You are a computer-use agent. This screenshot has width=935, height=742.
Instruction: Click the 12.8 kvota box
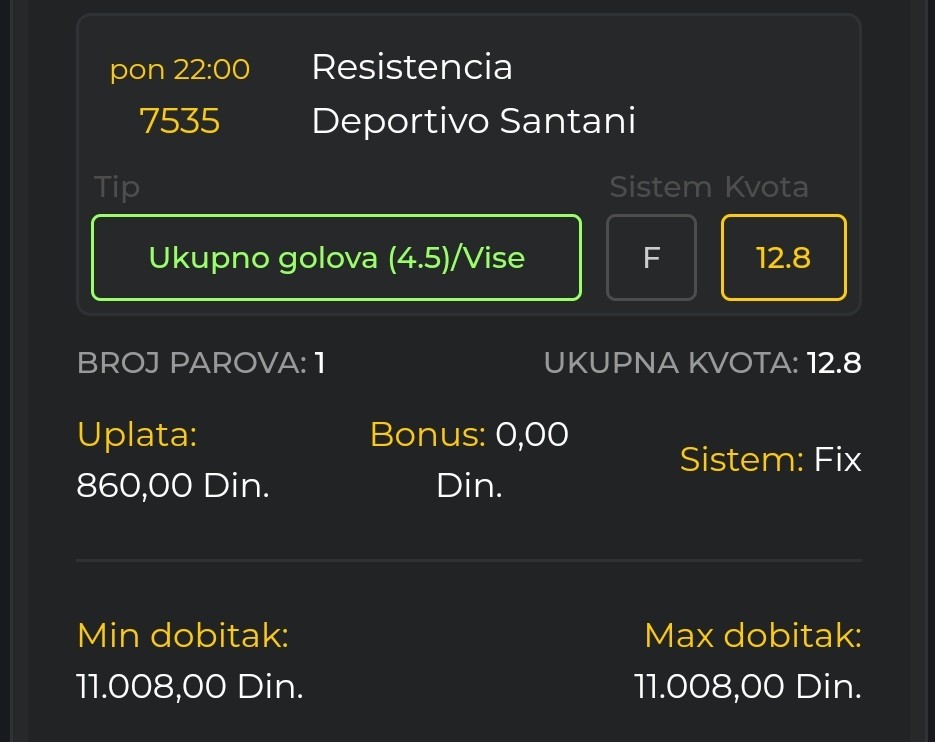pyautogui.click(x=784, y=257)
